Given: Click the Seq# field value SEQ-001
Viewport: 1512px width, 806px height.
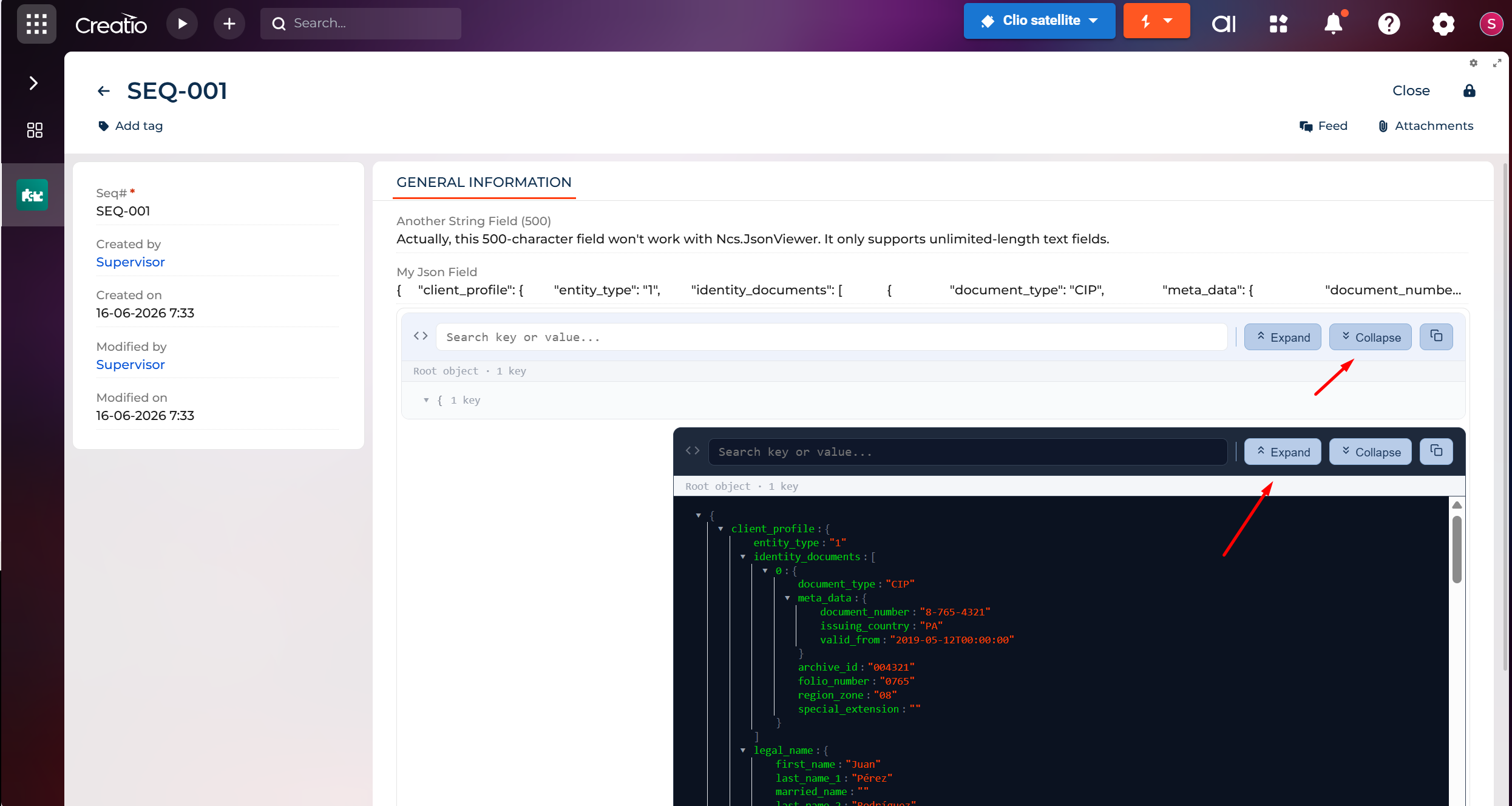Looking at the screenshot, I should pyautogui.click(x=123, y=211).
